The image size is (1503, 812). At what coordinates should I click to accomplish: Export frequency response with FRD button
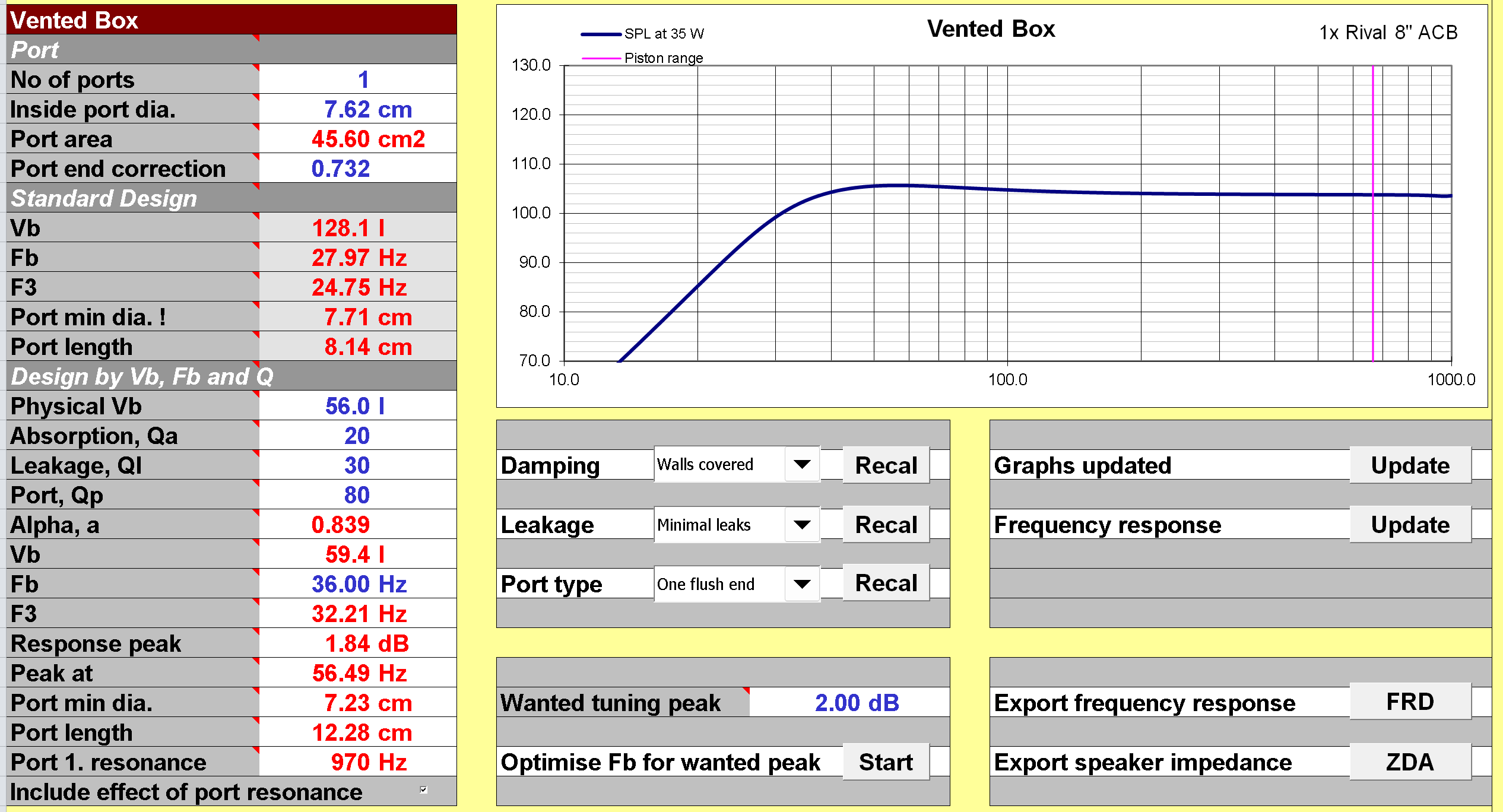pos(1410,702)
